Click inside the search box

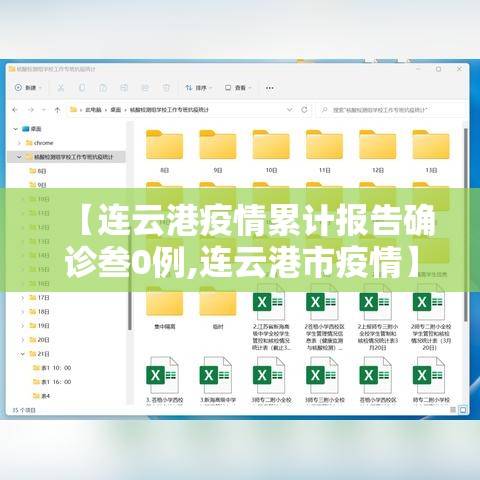(391, 110)
